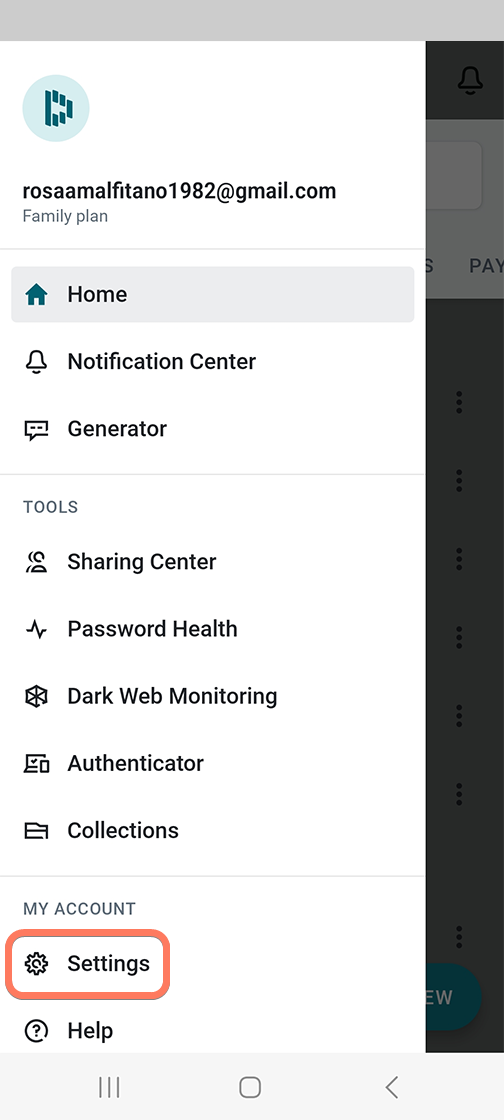
Task: Tap the account email rosaamalfitano1982@gmail.com
Action: [179, 191]
